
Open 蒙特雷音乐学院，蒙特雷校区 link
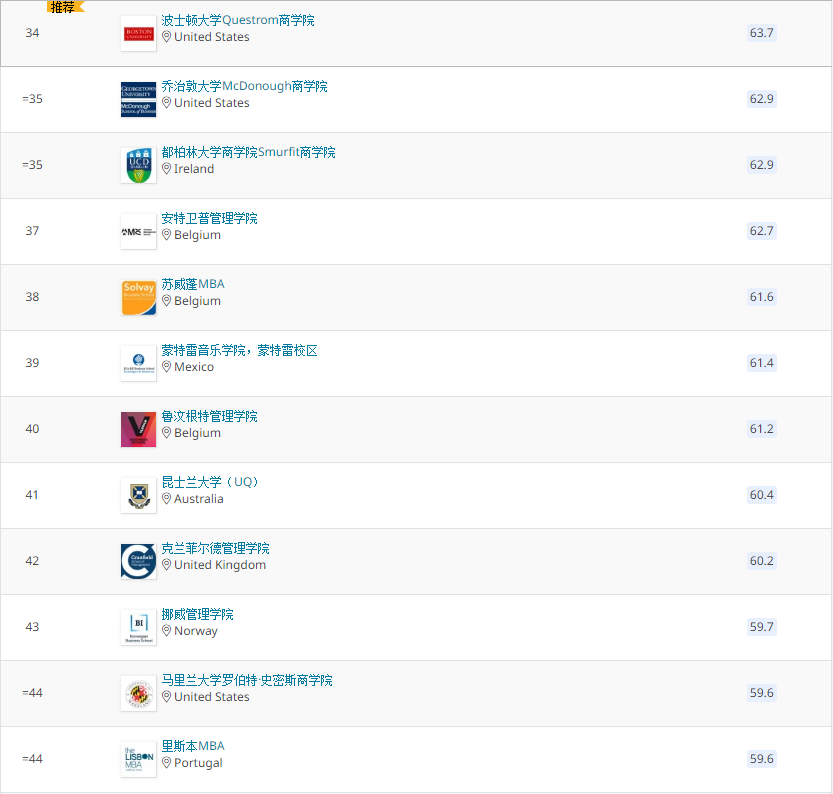240,351
